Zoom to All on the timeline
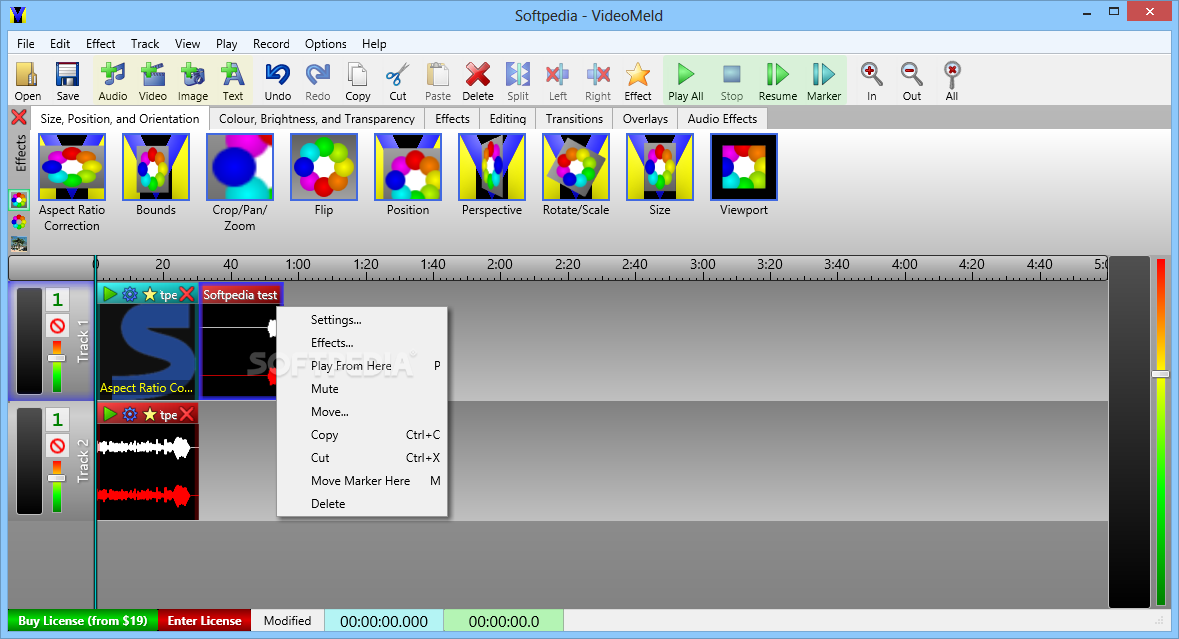The image size is (1179, 639). click(951, 80)
